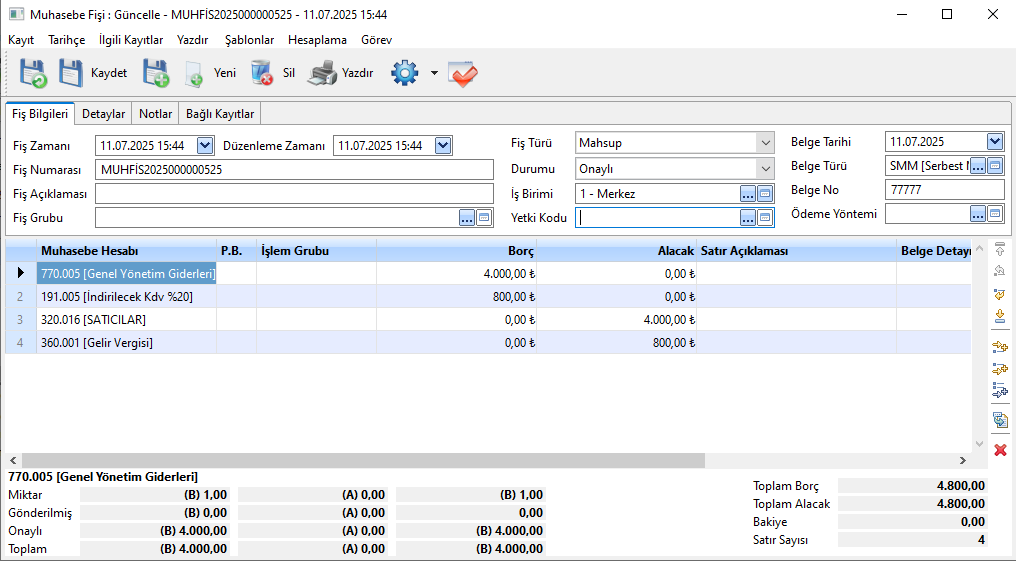Click the save-and-new floppy icon with plus
Screen dimensions: 1016x561
[x=155, y=73]
